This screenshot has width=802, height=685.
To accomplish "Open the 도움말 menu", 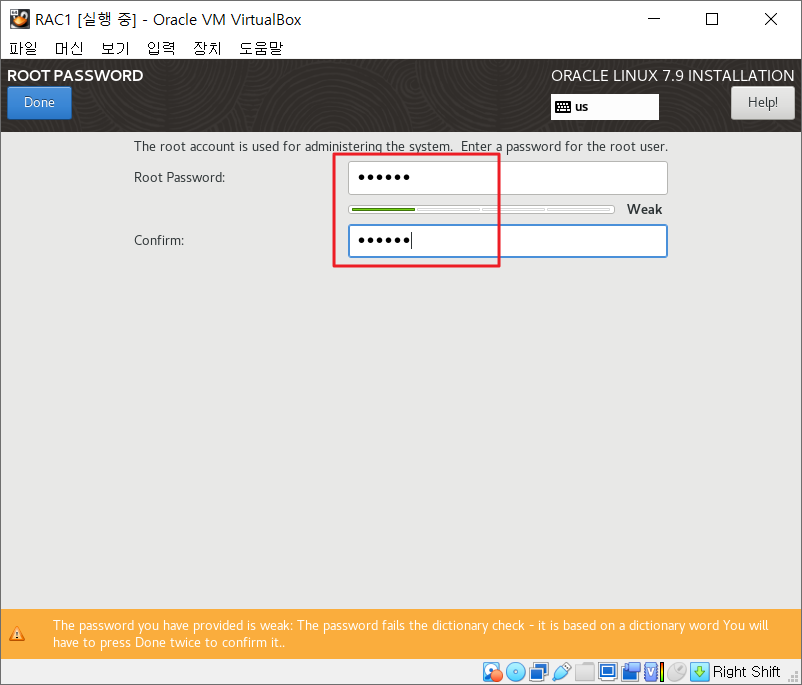I will (x=261, y=48).
